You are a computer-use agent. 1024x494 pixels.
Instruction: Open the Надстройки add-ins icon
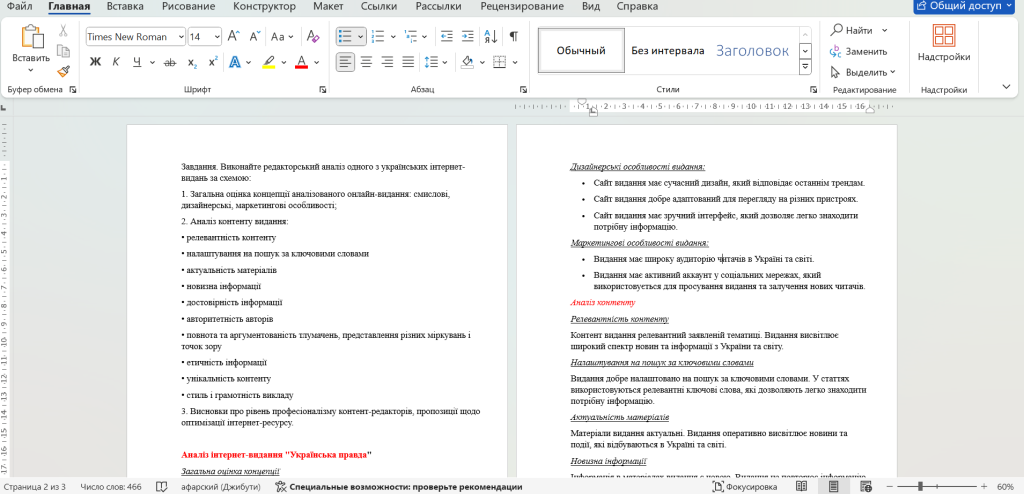pos(943,37)
